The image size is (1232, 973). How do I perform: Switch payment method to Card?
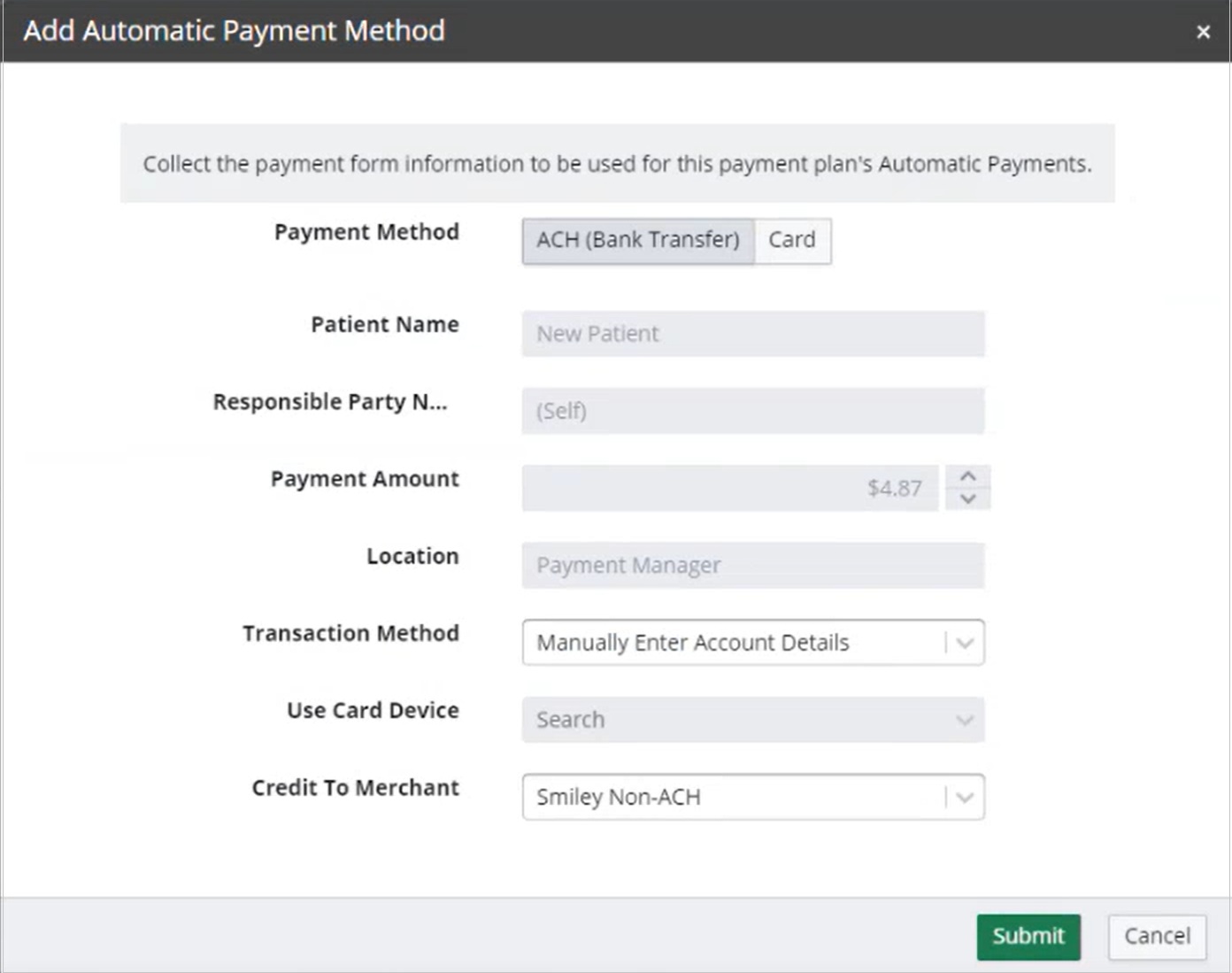pos(792,241)
